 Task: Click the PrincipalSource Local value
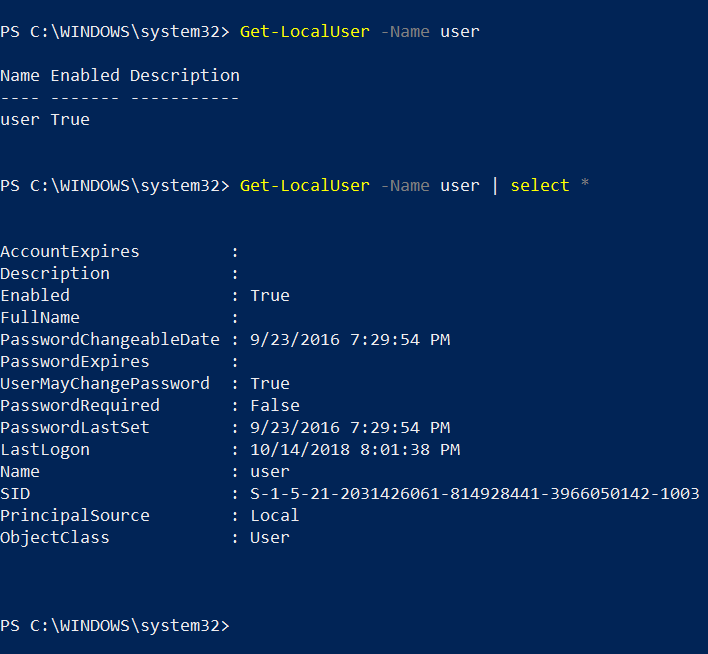[275, 516]
